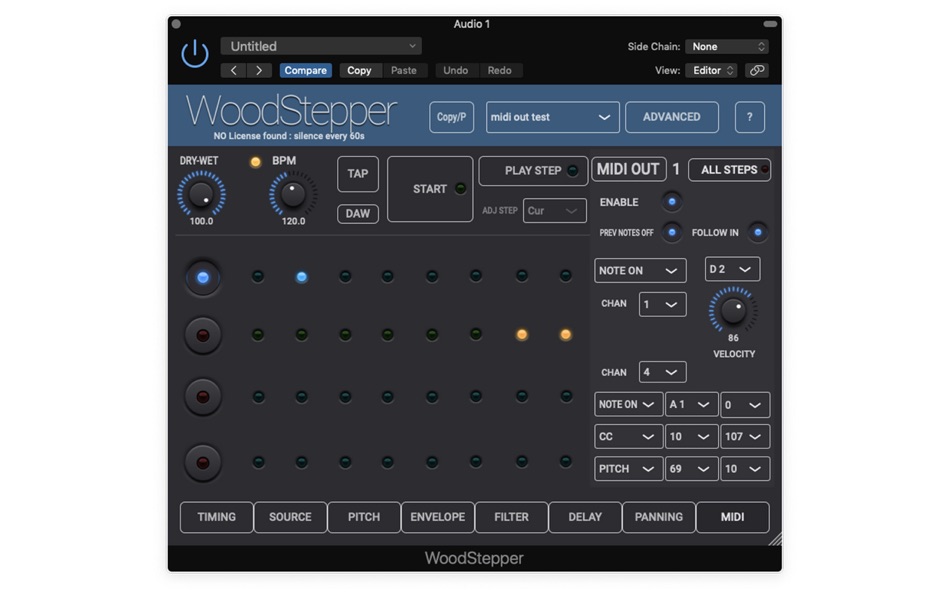Go to next preset with right arrow
950x594 pixels.
(259, 70)
